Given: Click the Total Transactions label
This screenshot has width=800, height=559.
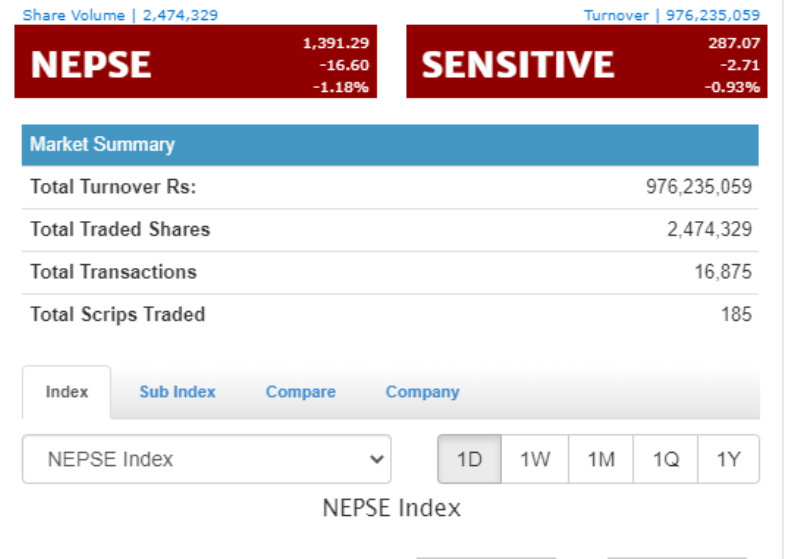Looking at the screenshot, I should pos(113,272).
